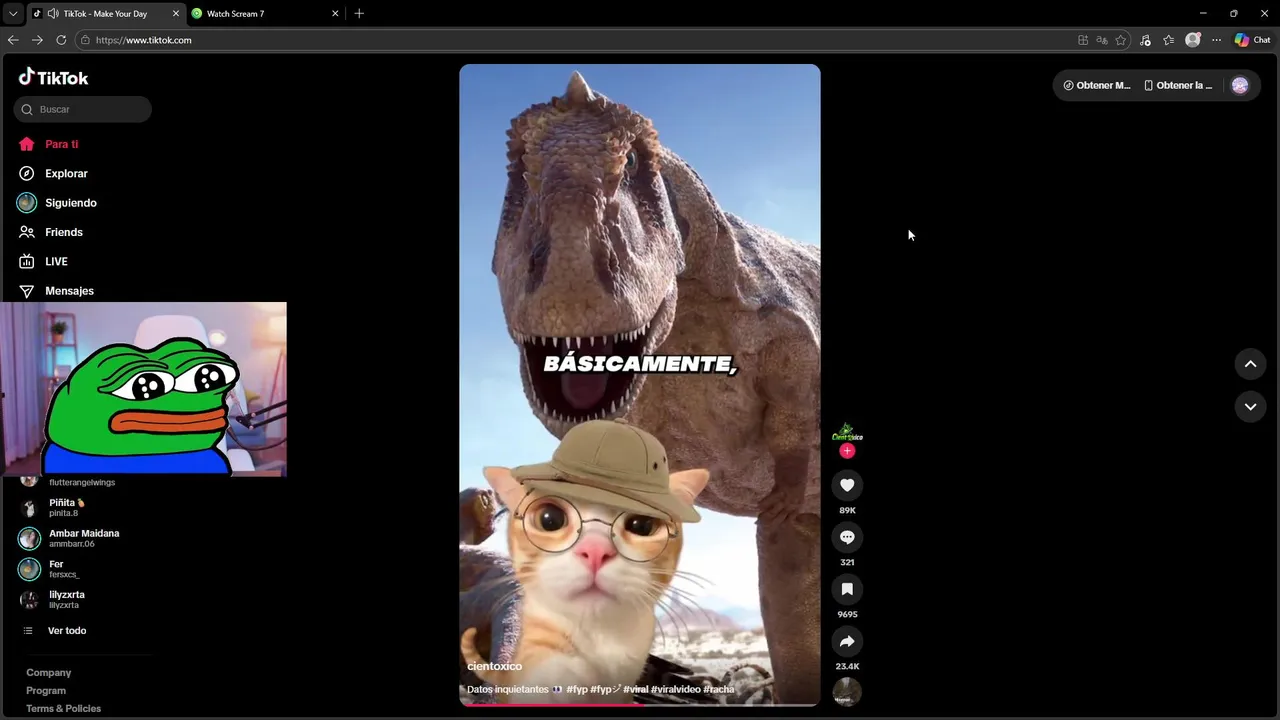Open the spinning sound disc below share

[847, 691]
